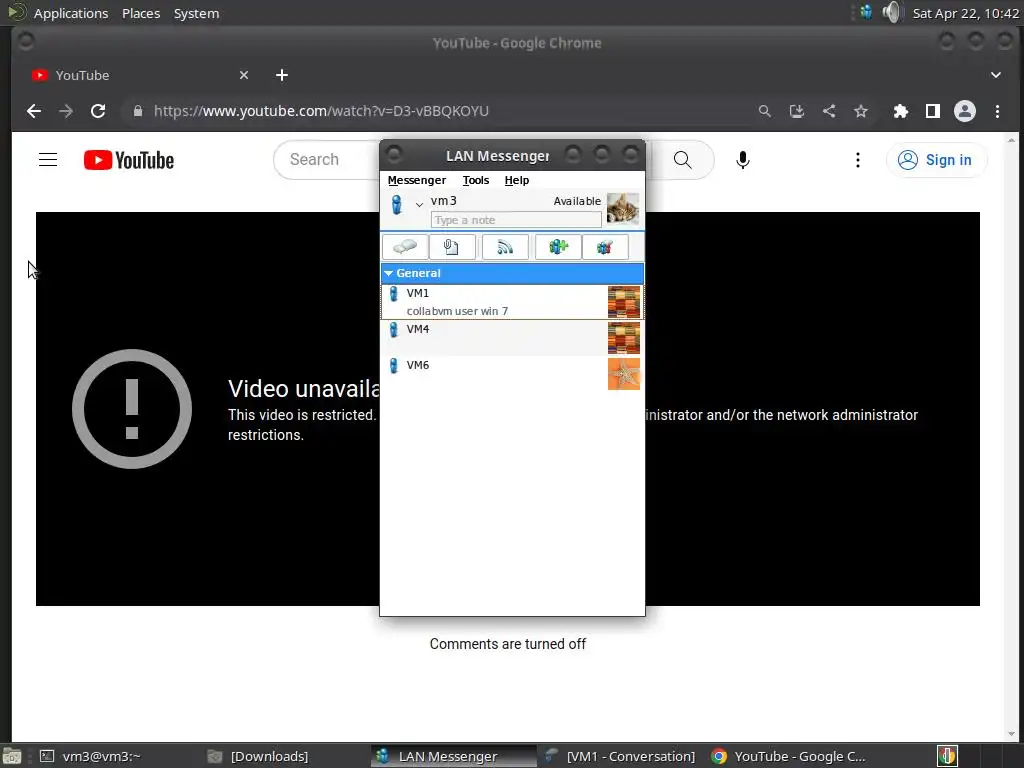The image size is (1024, 768).
Task: Open the Chrome profile avatar
Action: tap(965, 111)
